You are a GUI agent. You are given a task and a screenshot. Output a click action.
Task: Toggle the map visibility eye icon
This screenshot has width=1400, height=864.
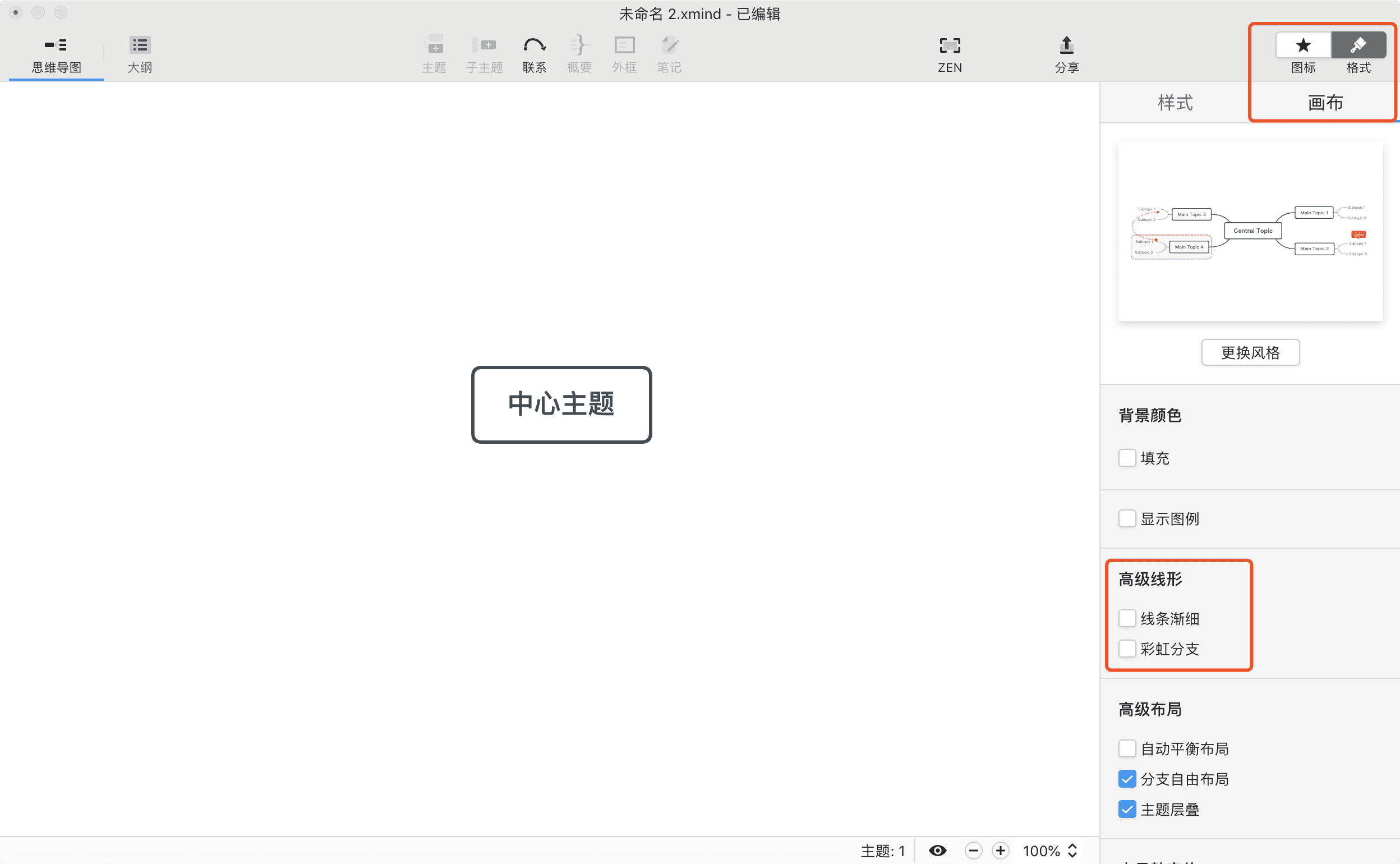point(937,851)
